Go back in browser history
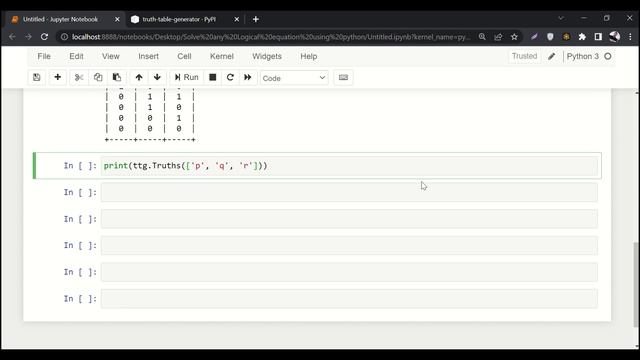The width and height of the screenshot is (640, 360). [12, 37]
